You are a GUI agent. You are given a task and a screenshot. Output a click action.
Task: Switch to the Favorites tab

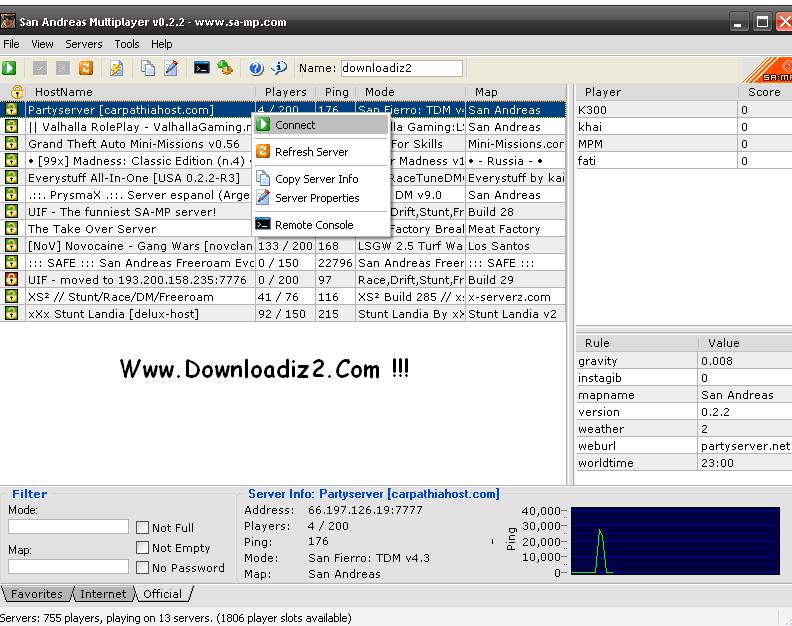36,594
